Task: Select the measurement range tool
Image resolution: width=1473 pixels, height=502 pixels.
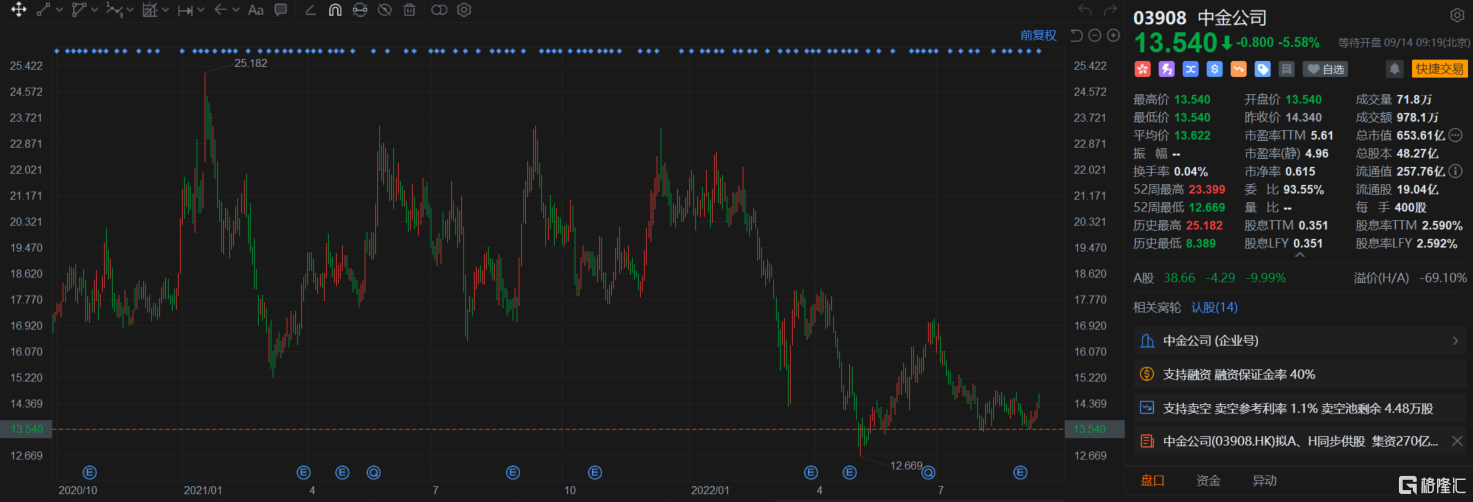Action: coord(150,10)
